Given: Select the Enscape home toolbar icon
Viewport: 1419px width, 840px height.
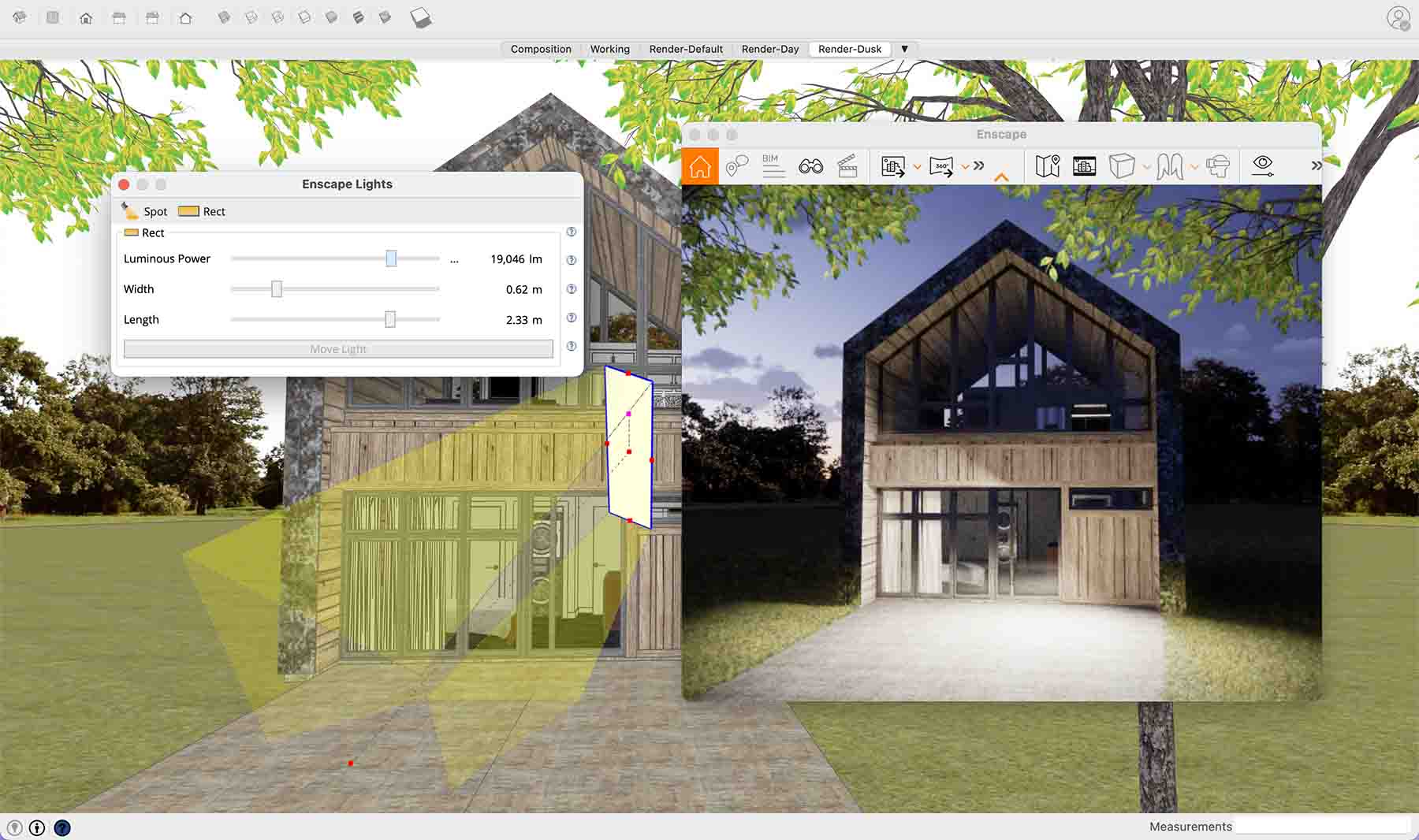Looking at the screenshot, I should click(700, 165).
